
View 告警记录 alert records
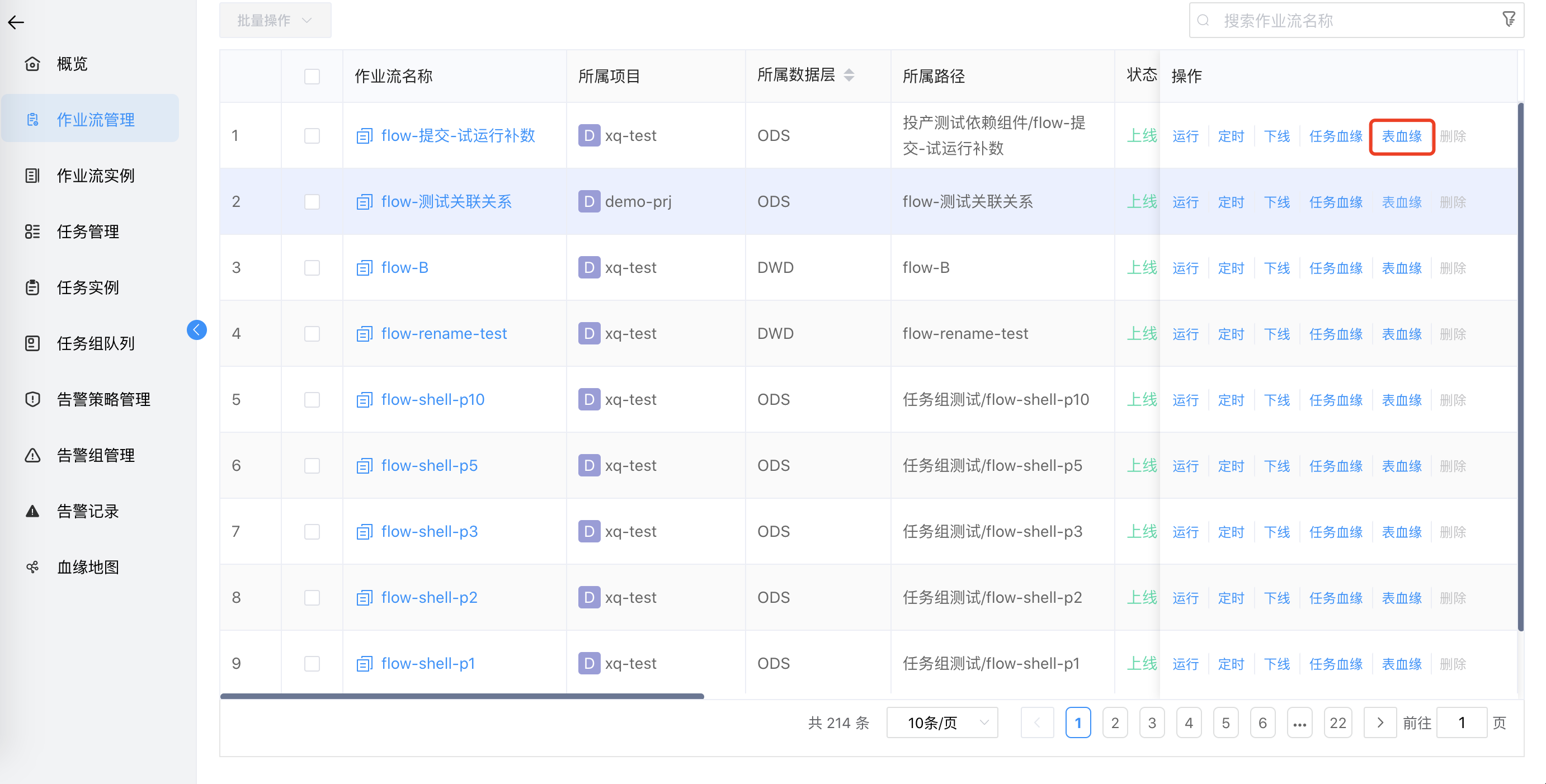tap(88, 511)
